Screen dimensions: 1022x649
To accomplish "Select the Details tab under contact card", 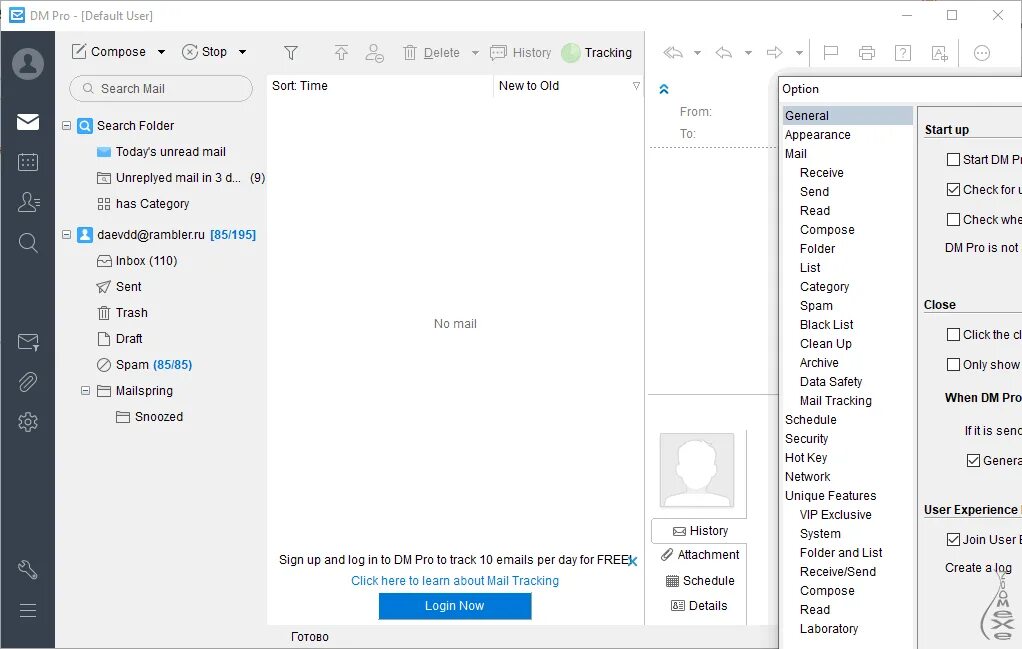I will 699,606.
